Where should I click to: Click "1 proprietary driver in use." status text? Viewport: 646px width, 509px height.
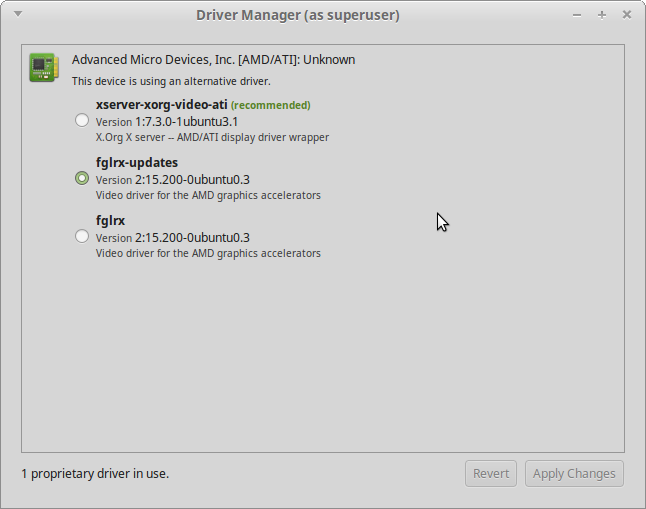pyautogui.click(x=95, y=474)
